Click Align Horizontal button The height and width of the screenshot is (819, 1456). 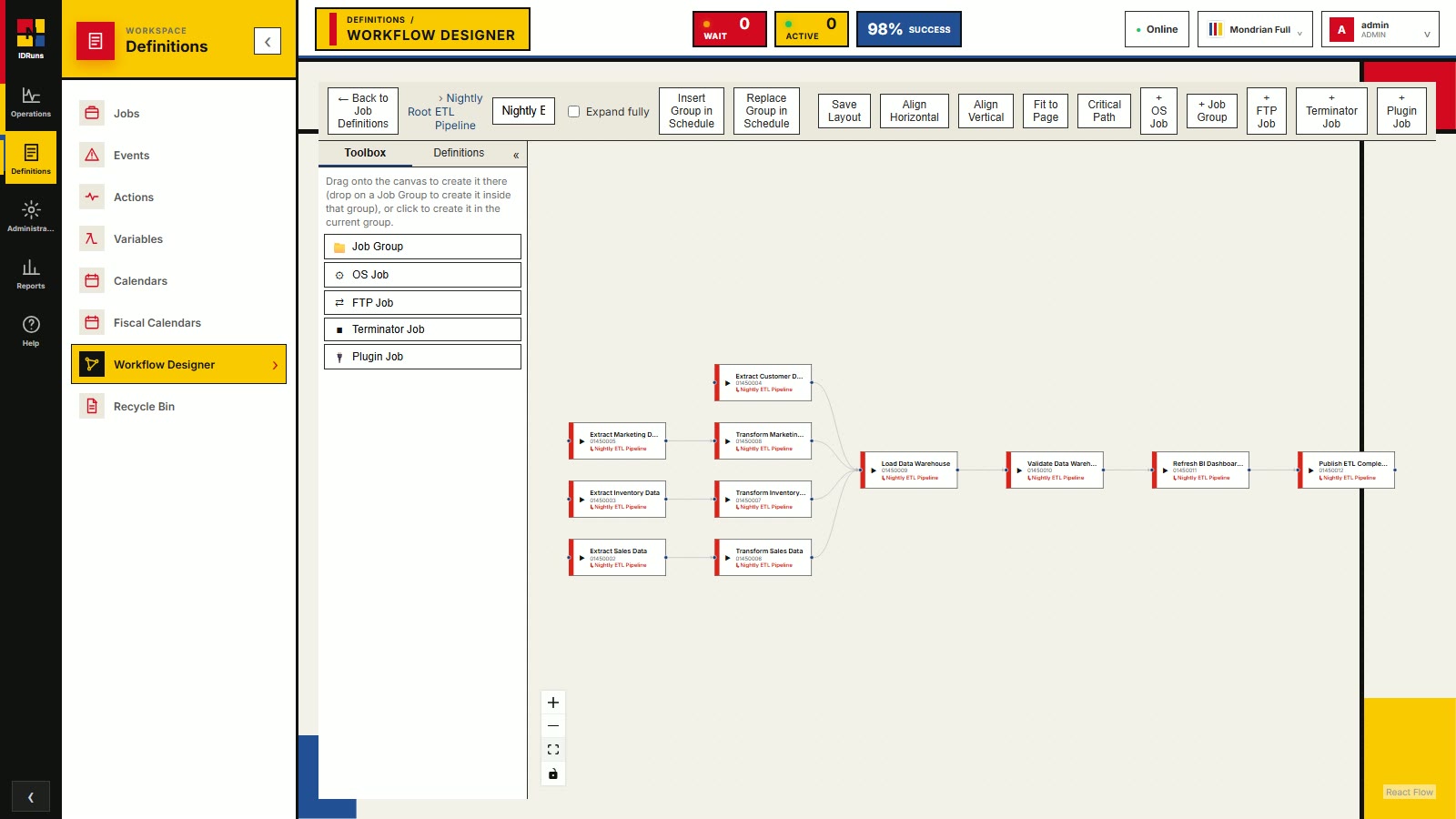coord(915,111)
